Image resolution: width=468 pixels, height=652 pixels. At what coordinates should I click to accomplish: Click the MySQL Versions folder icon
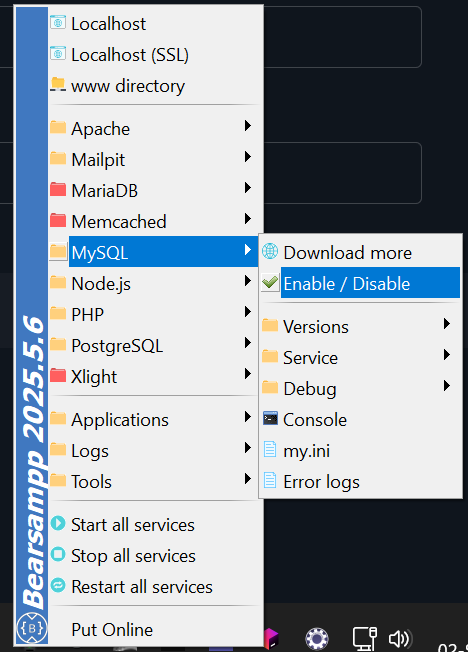[x=270, y=325]
